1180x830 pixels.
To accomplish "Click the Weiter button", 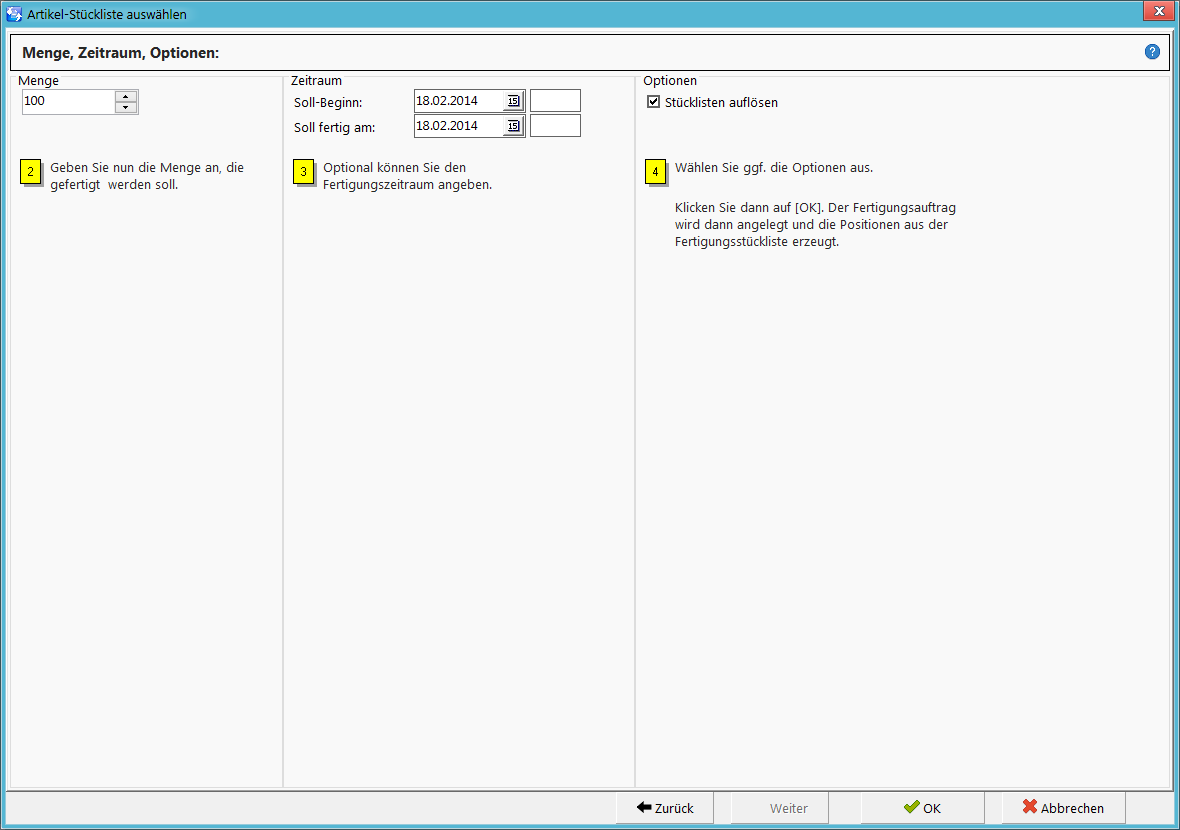I will pos(780,808).
